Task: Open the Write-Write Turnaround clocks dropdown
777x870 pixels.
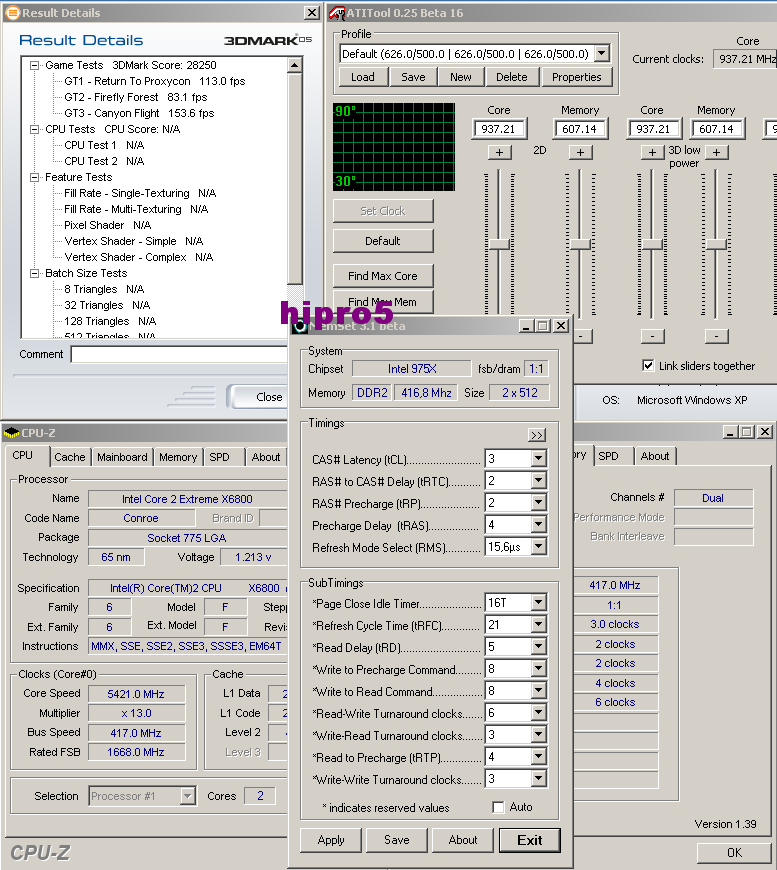Action: [538, 779]
